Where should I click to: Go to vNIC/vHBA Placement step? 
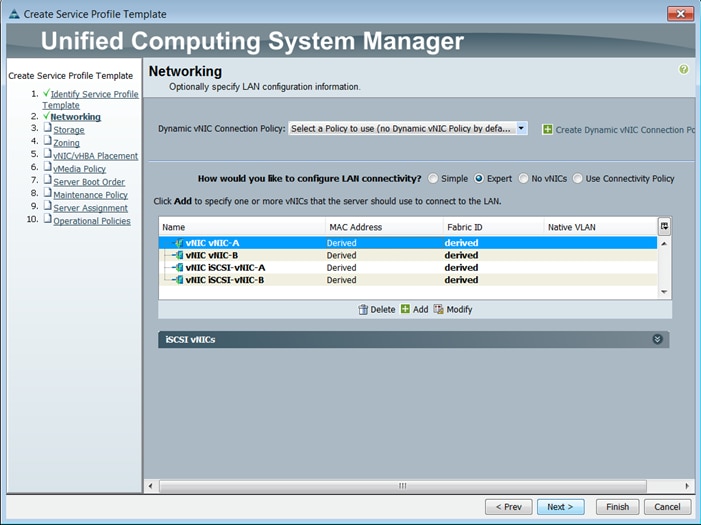pos(96,156)
